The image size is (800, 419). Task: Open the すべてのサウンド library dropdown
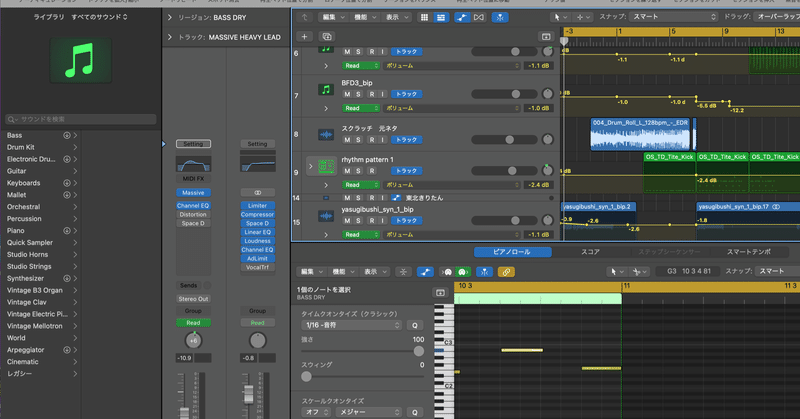click(x=99, y=17)
